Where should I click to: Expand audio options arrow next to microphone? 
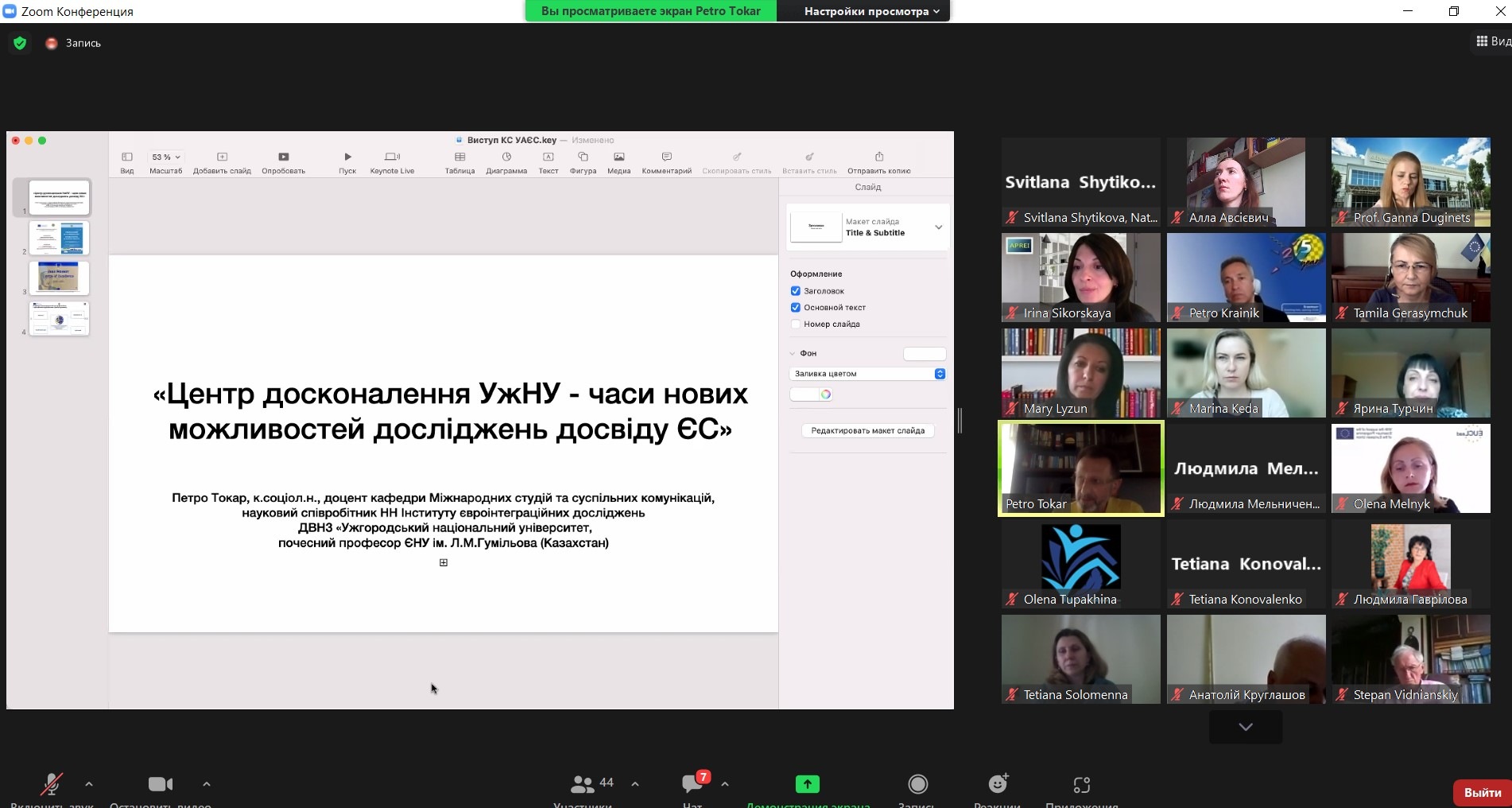[x=89, y=784]
